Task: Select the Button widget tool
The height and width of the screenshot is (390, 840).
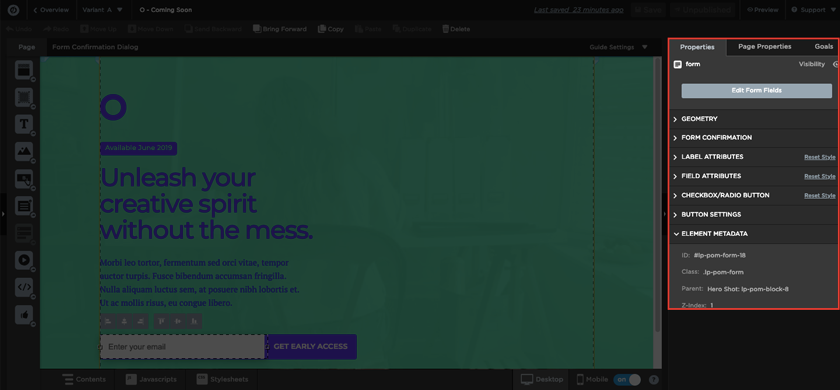Action: pyautogui.click(x=24, y=178)
